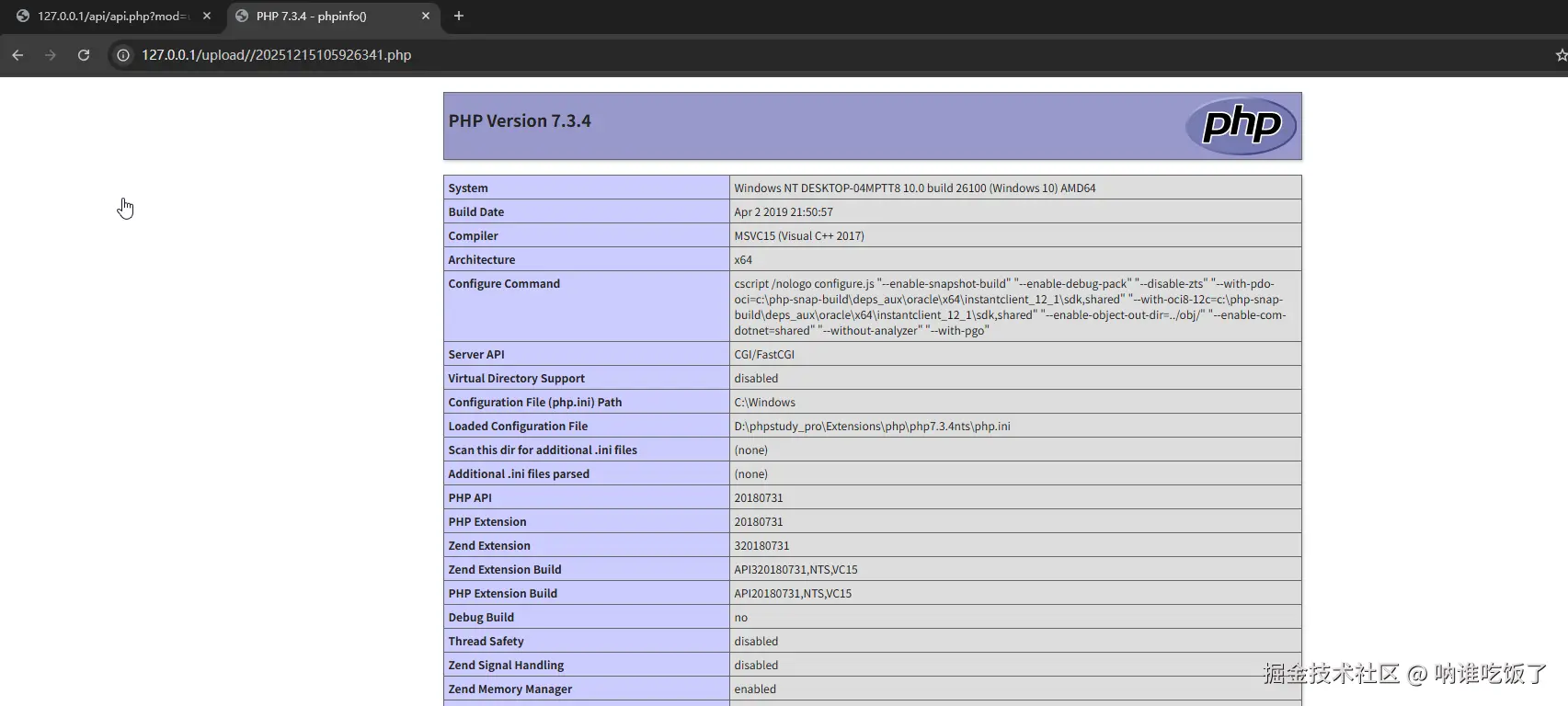Screen dimensions: 1568x706
Task: Click the Zend Signal Handling label
Action: (x=506, y=665)
